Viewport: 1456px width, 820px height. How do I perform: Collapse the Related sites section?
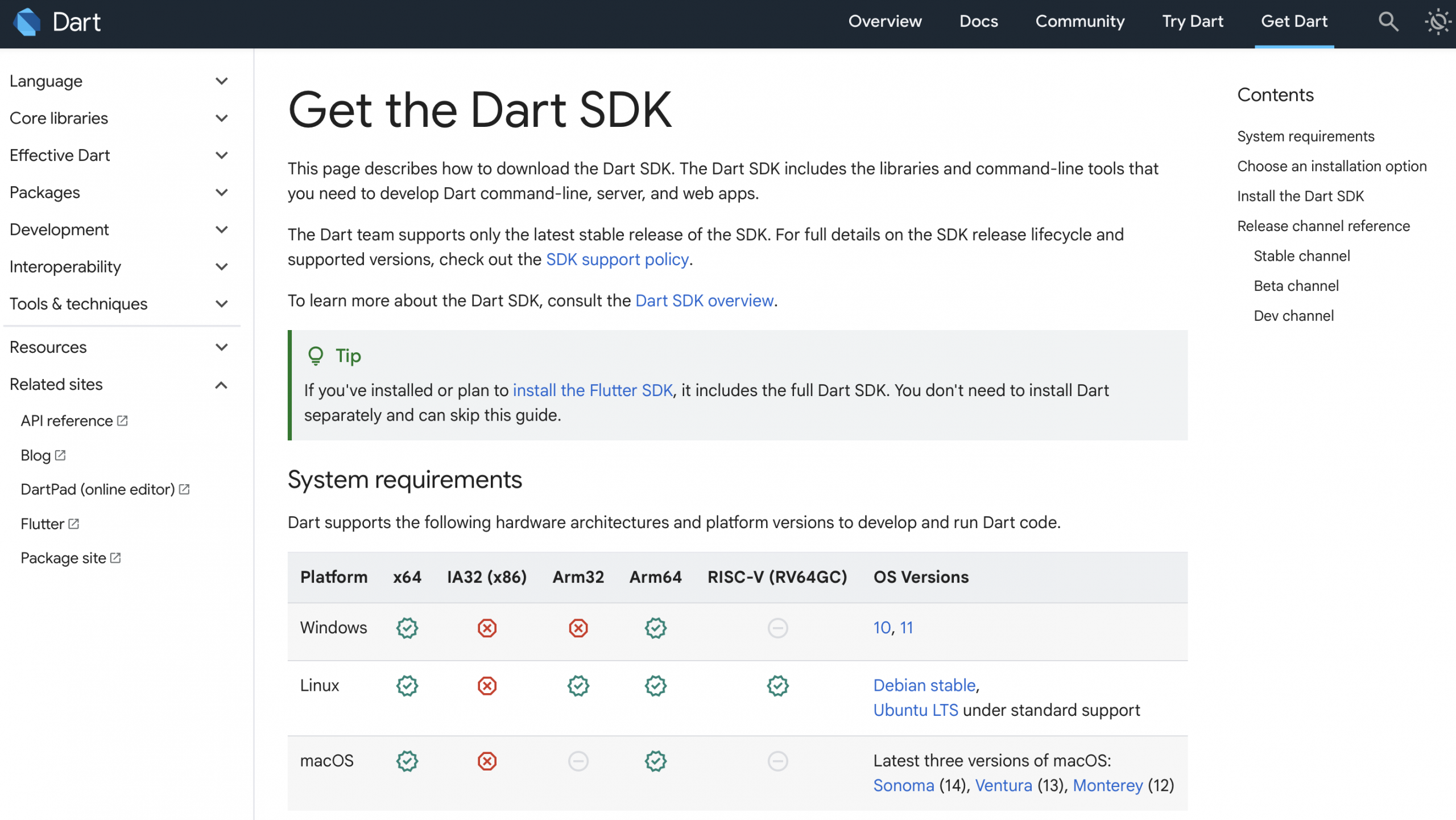222,385
